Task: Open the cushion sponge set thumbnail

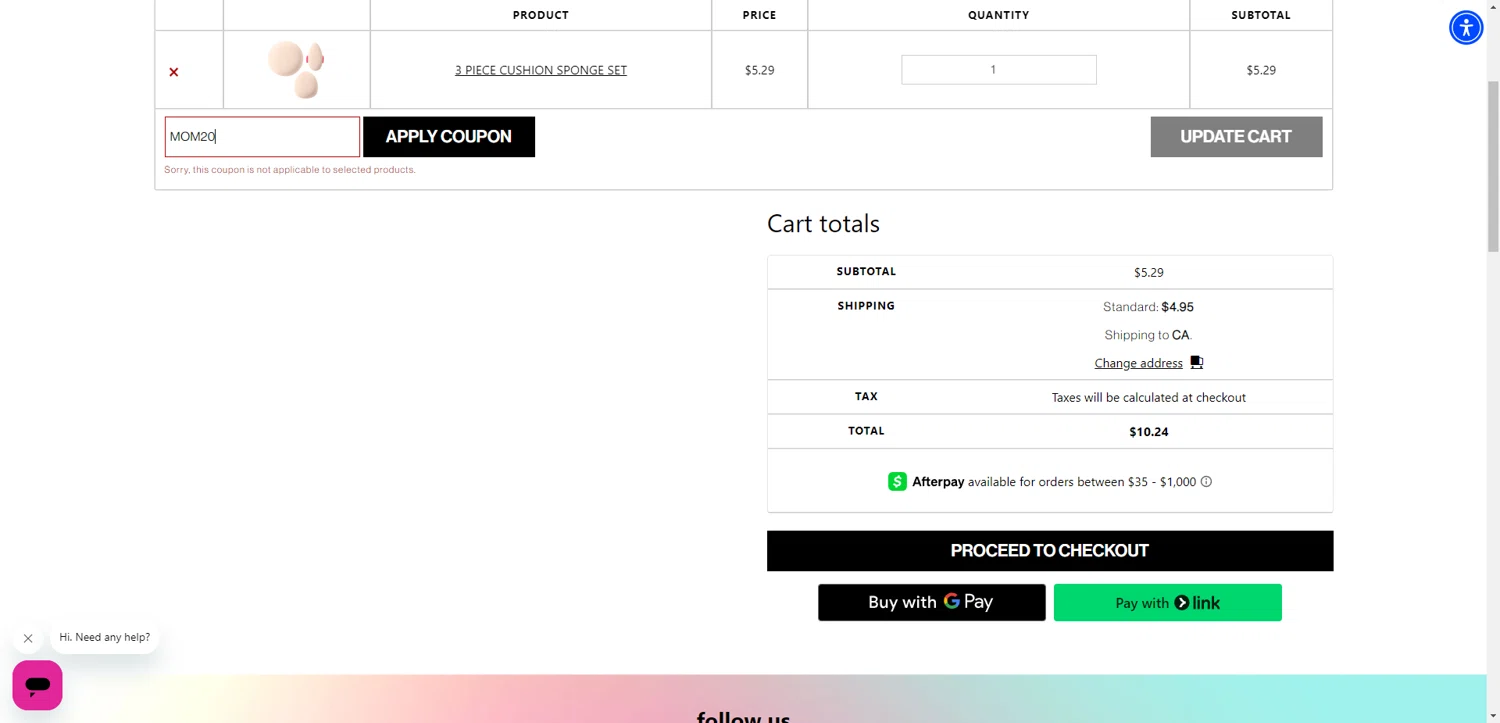Action: 296,69
